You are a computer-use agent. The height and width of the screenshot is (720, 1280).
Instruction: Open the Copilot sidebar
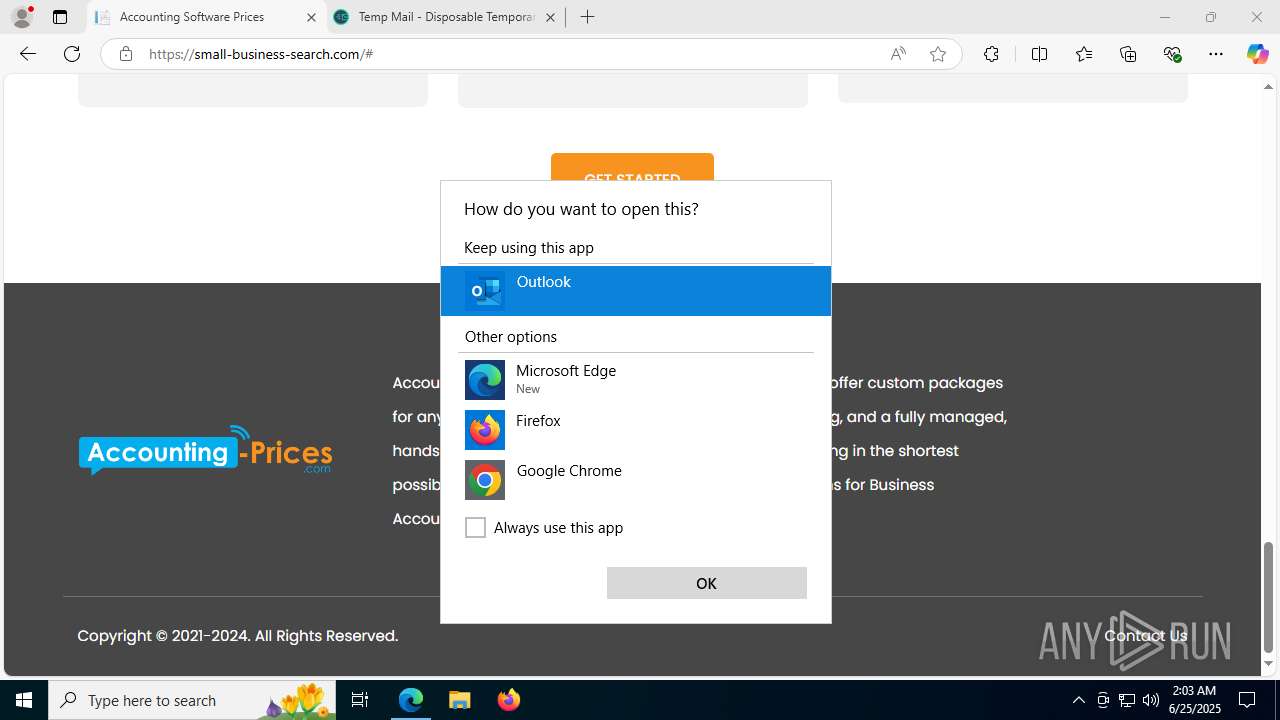[x=1257, y=54]
